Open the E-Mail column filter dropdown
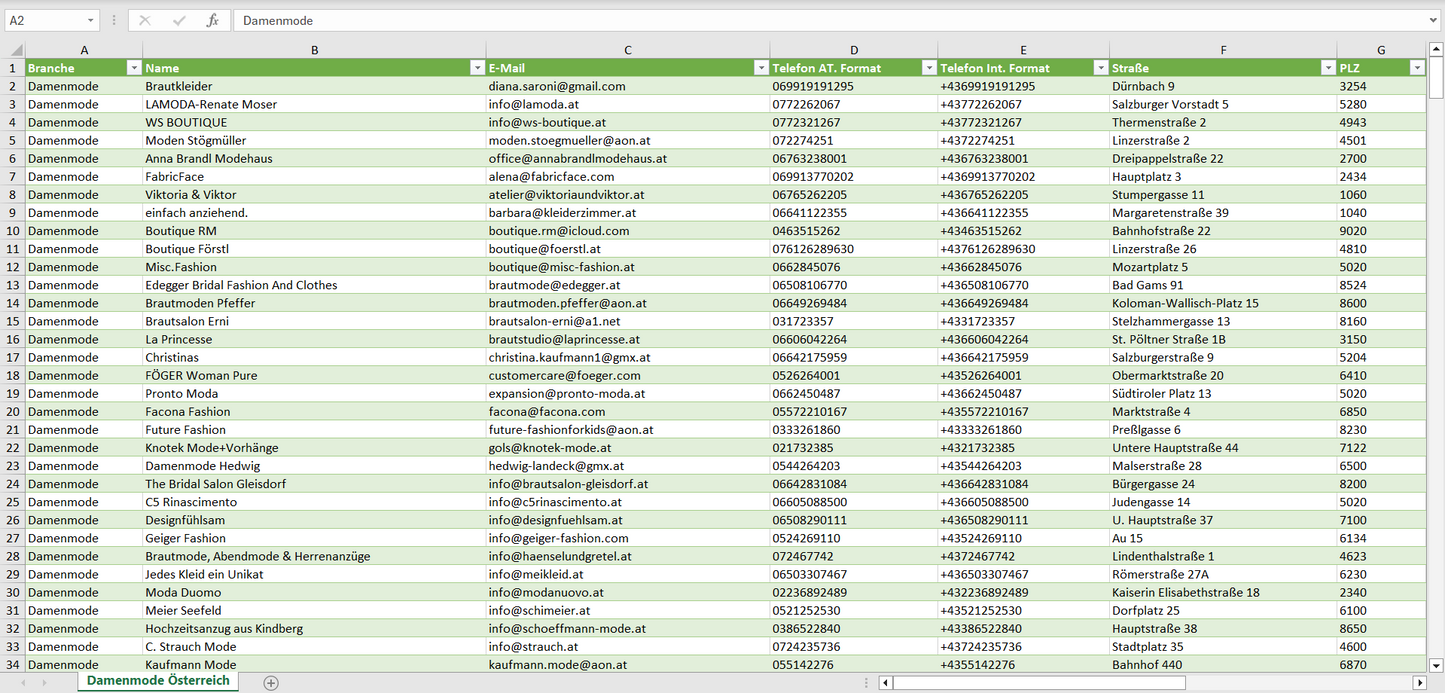This screenshot has height=693, width=1445. point(761,68)
